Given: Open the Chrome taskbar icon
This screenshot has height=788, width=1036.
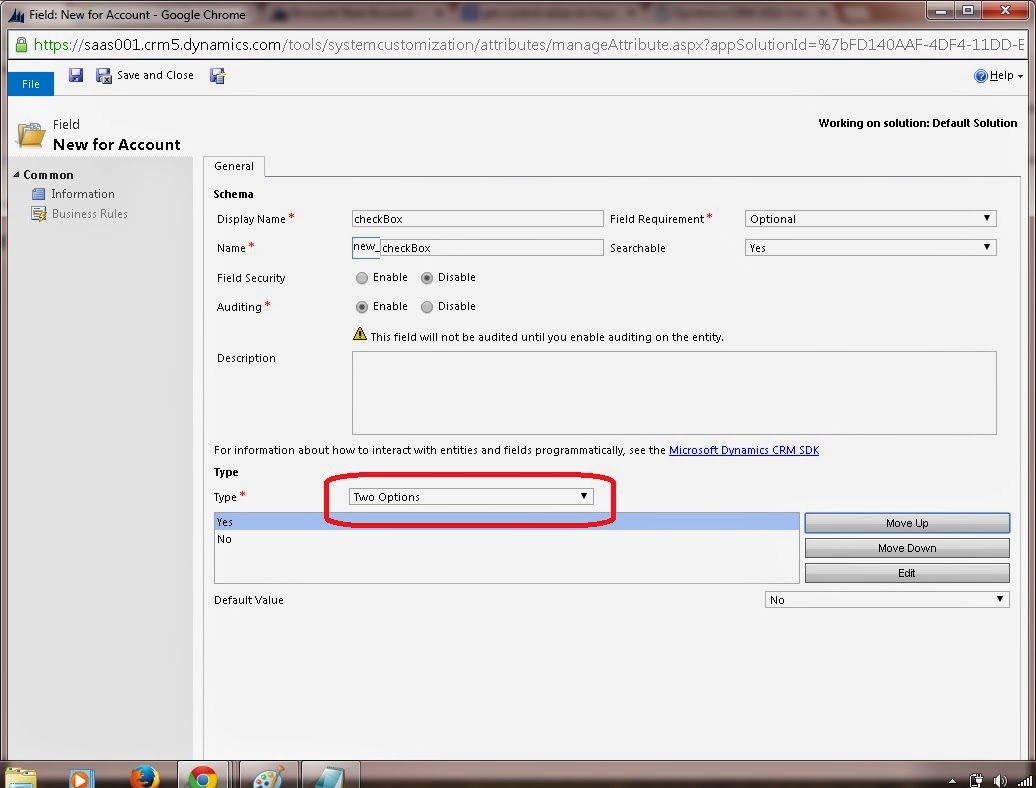Looking at the screenshot, I should [x=203, y=777].
